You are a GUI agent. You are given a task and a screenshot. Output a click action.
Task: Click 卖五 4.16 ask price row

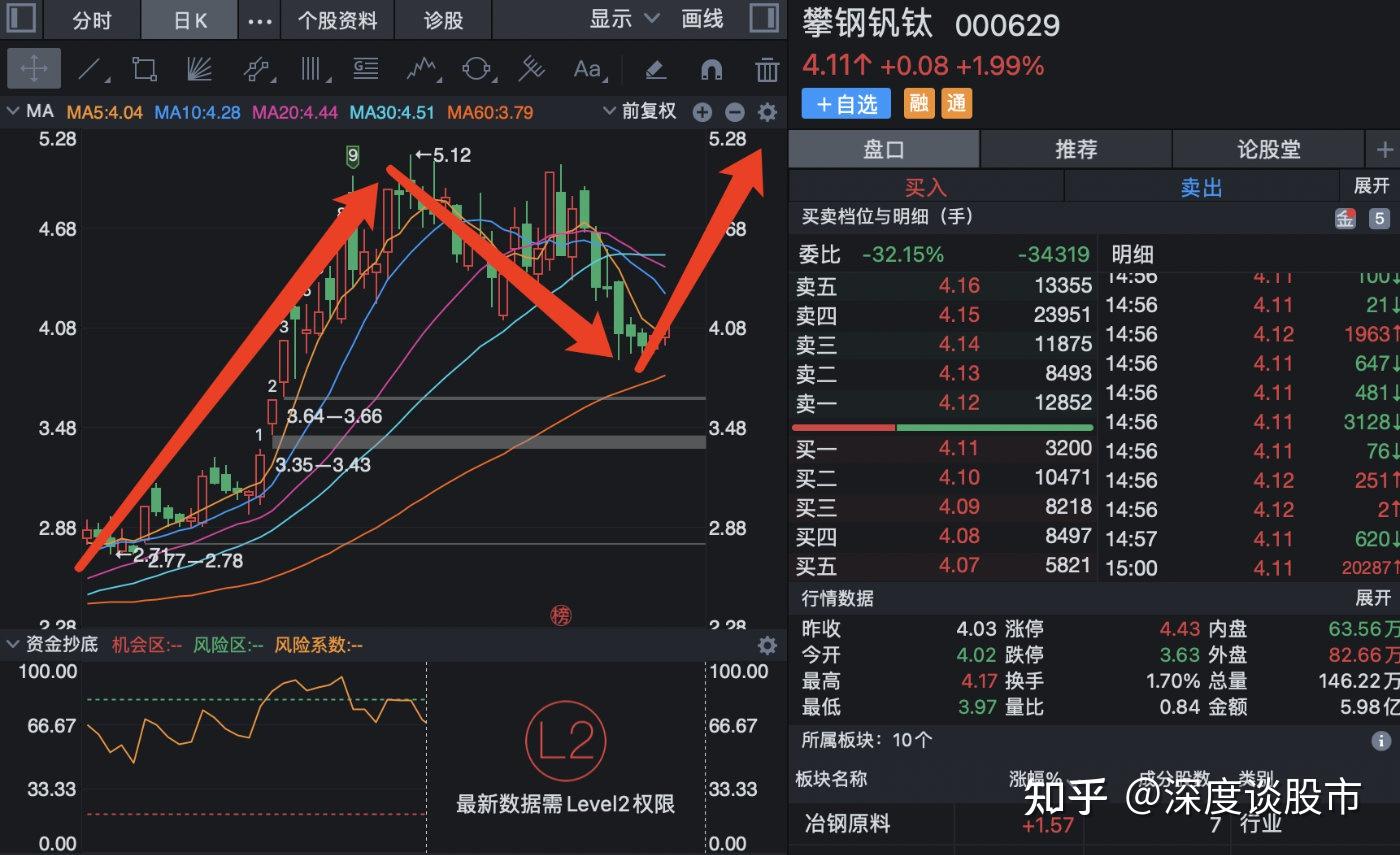pyautogui.click(x=942, y=287)
